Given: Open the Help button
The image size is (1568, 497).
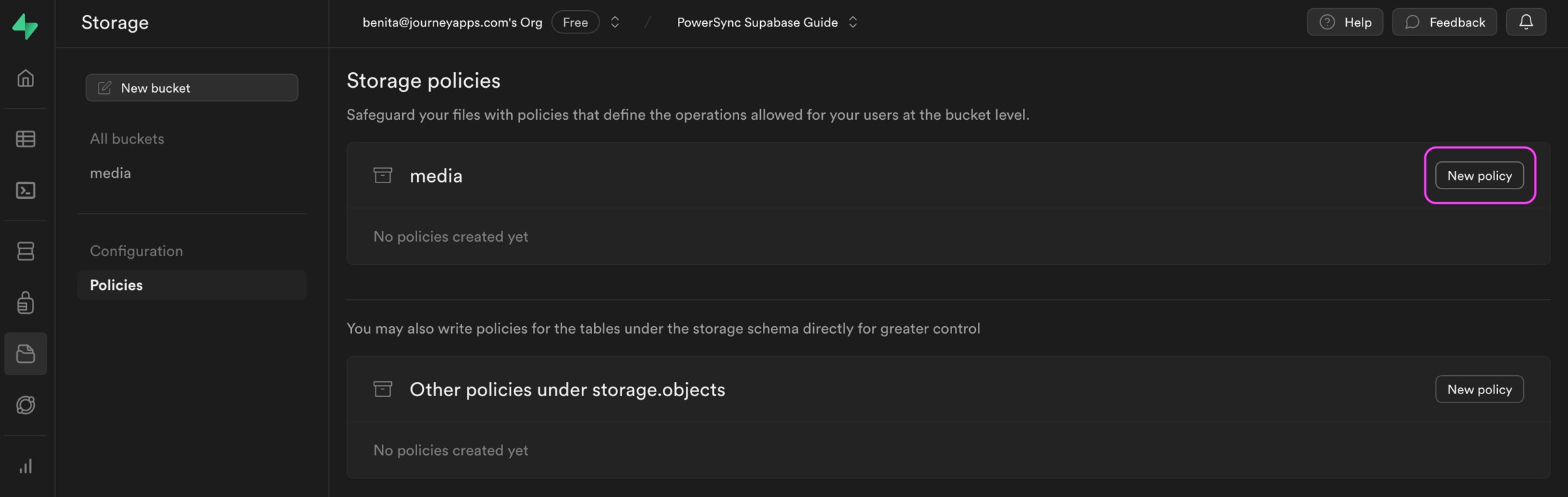Looking at the screenshot, I should [x=1345, y=22].
